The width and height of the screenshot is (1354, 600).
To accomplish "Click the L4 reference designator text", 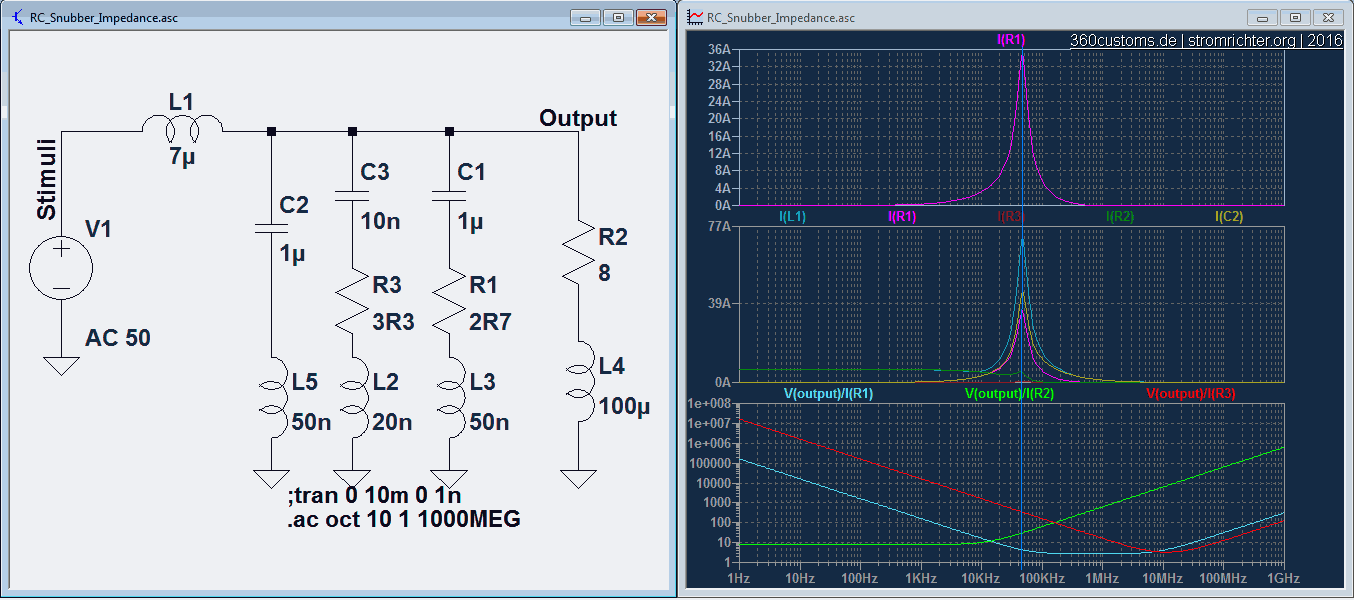I will 612,367.
